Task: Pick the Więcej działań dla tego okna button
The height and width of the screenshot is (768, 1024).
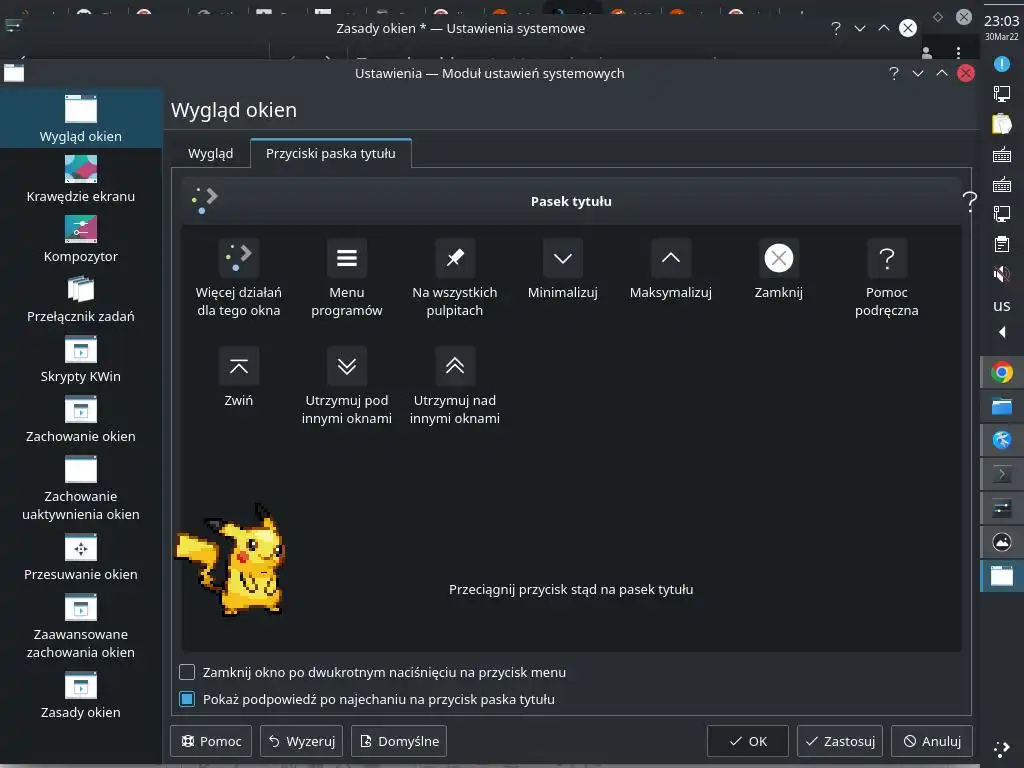Action: coord(238,257)
